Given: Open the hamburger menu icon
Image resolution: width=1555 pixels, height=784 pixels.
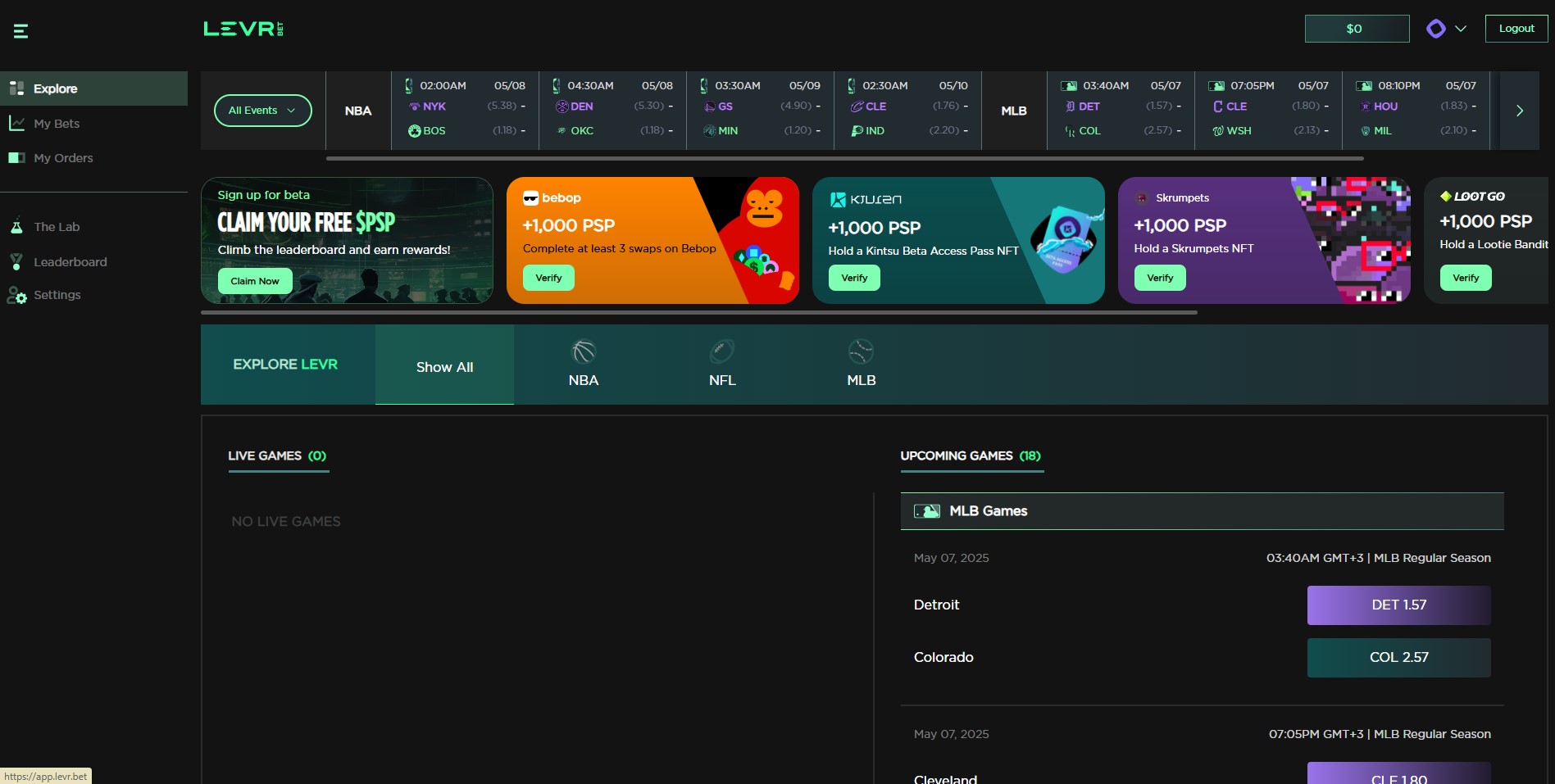Looking at the screenshot, I should point(20,31).
